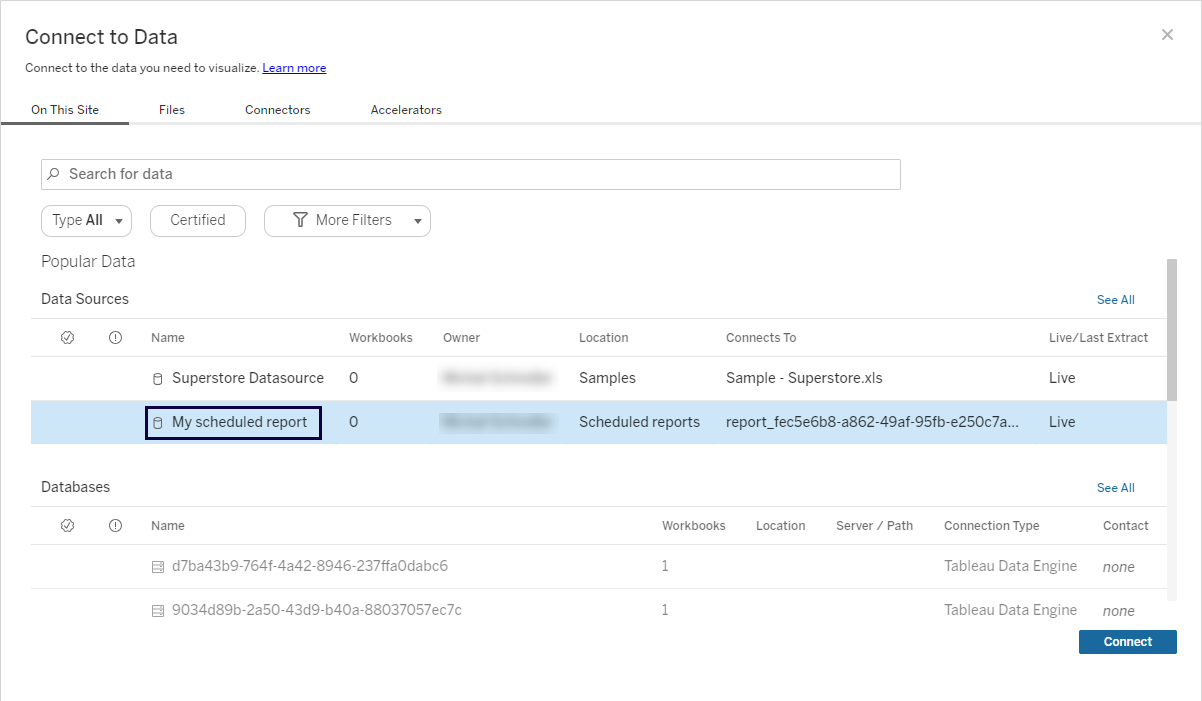Click the d7ba43b9 database icon
Viewport: 1202px width, 701px height.
[157, 567]
